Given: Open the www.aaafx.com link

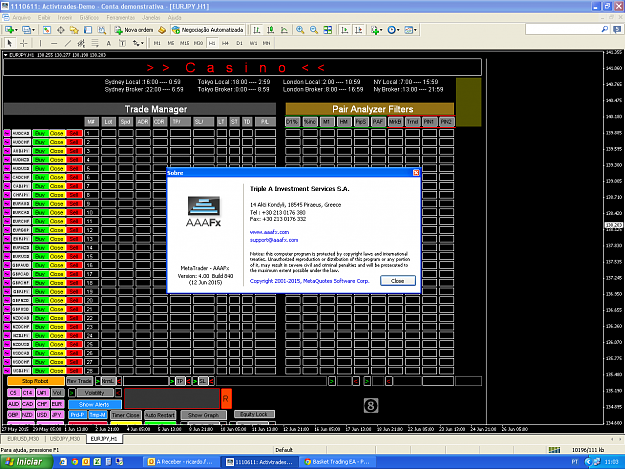Looking at the screenshot, I should [269, 232].
